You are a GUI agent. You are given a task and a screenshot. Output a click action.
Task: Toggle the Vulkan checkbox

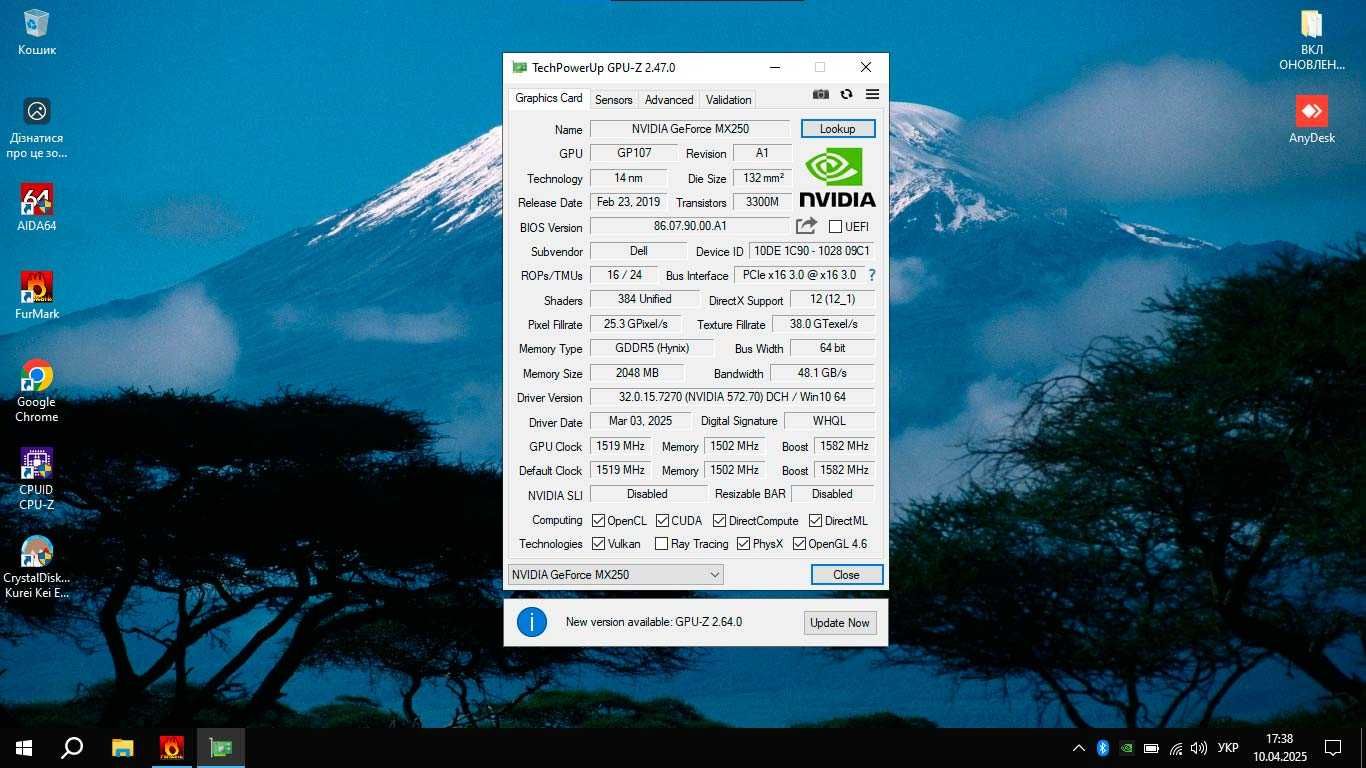598,544
